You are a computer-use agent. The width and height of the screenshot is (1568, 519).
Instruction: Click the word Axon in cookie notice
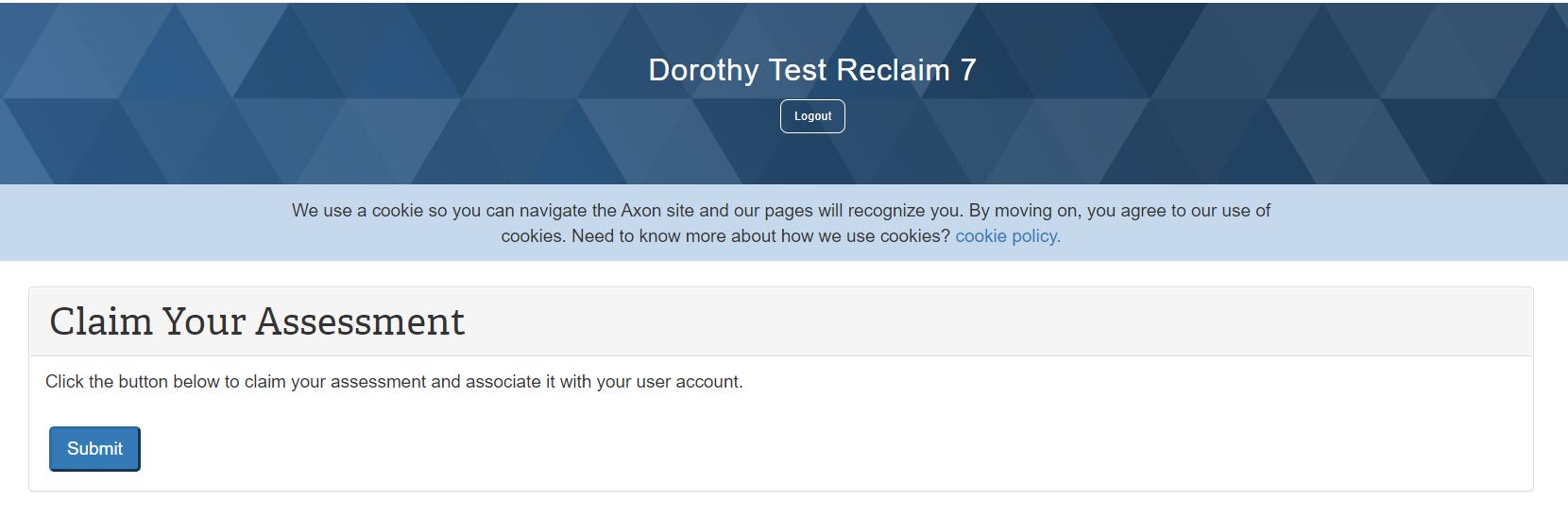tap(639, 210)
